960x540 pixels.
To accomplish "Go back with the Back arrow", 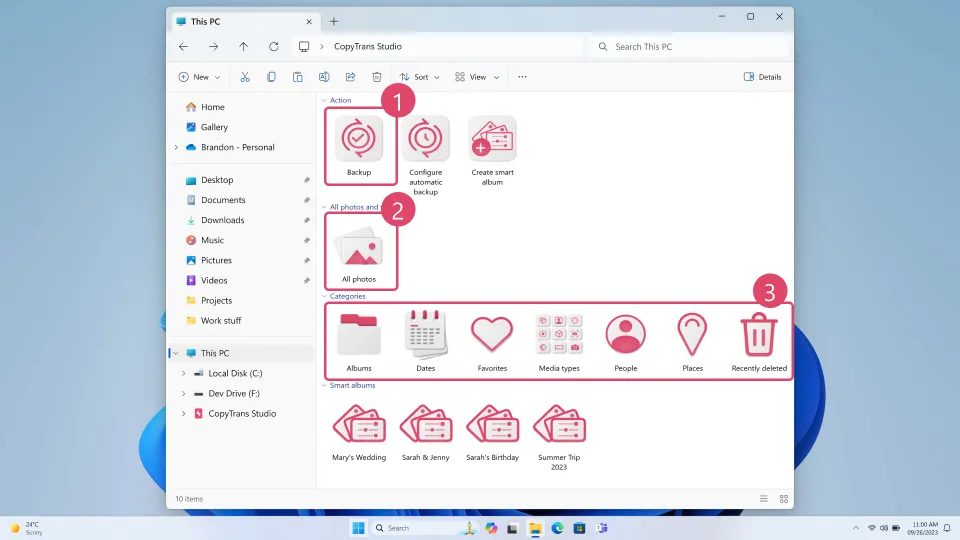I will 184,47.
